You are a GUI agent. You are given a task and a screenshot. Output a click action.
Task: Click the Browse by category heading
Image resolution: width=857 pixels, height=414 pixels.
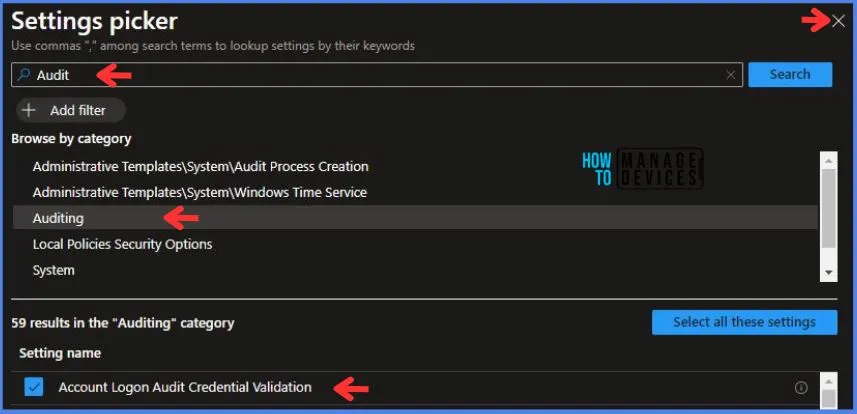71,139
